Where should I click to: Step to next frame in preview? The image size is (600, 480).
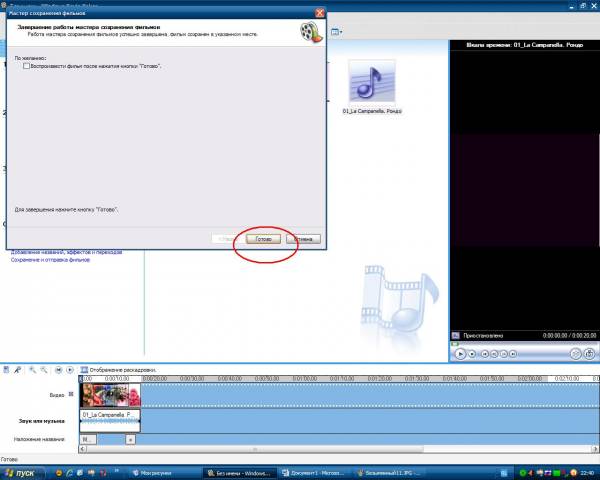click(x=504, y=354)
